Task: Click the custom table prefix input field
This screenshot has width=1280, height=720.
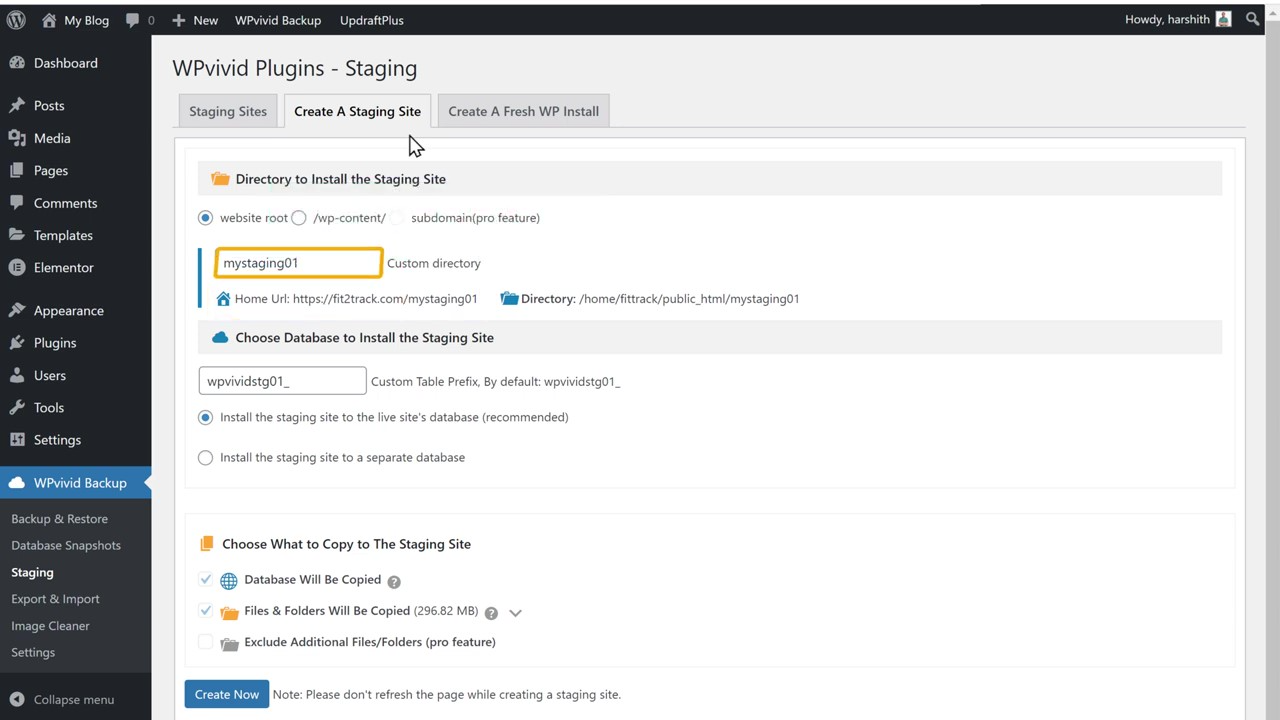Action: coord(282,381)
